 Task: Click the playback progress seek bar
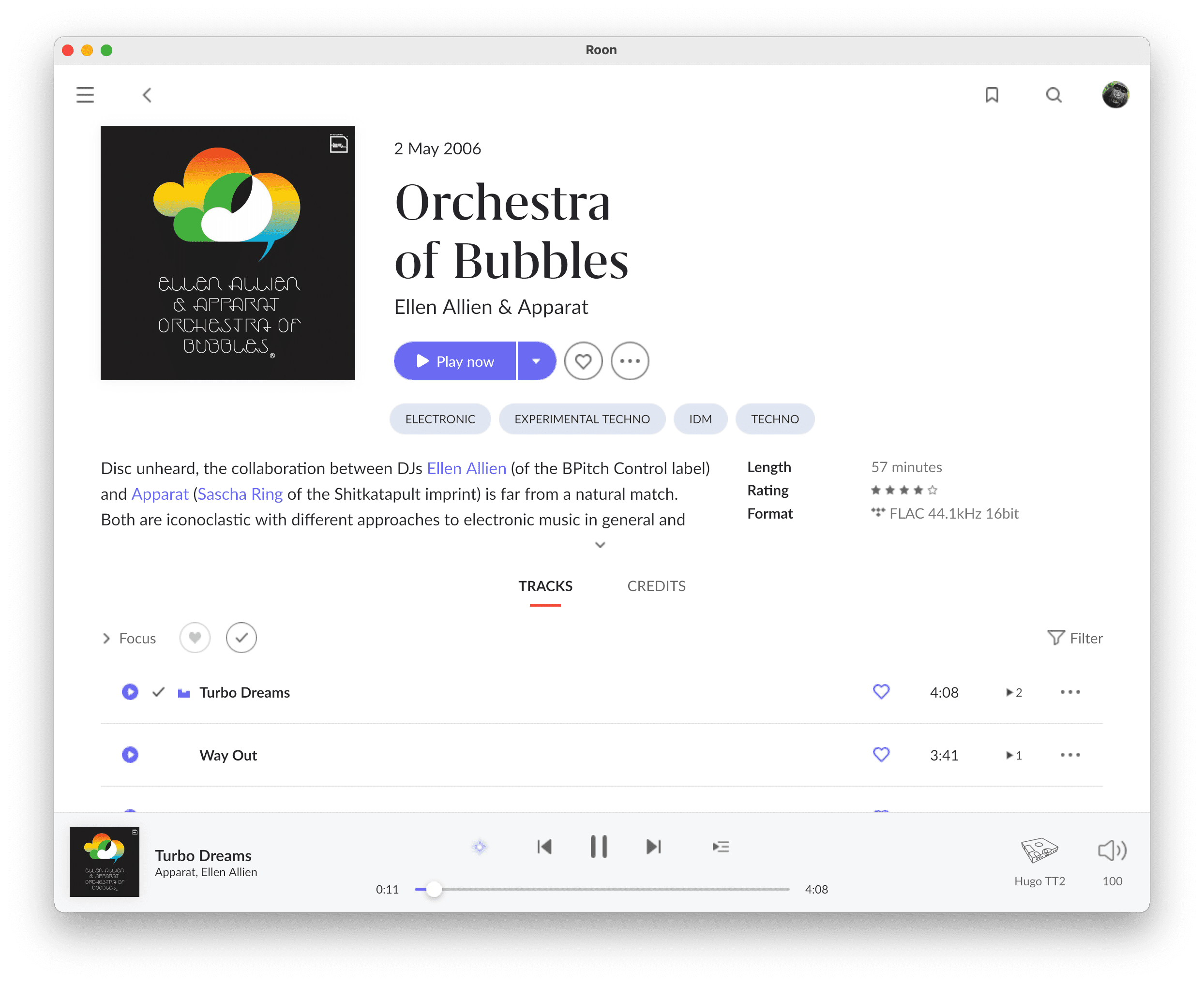pyautogui.click(x=602, y=889)
